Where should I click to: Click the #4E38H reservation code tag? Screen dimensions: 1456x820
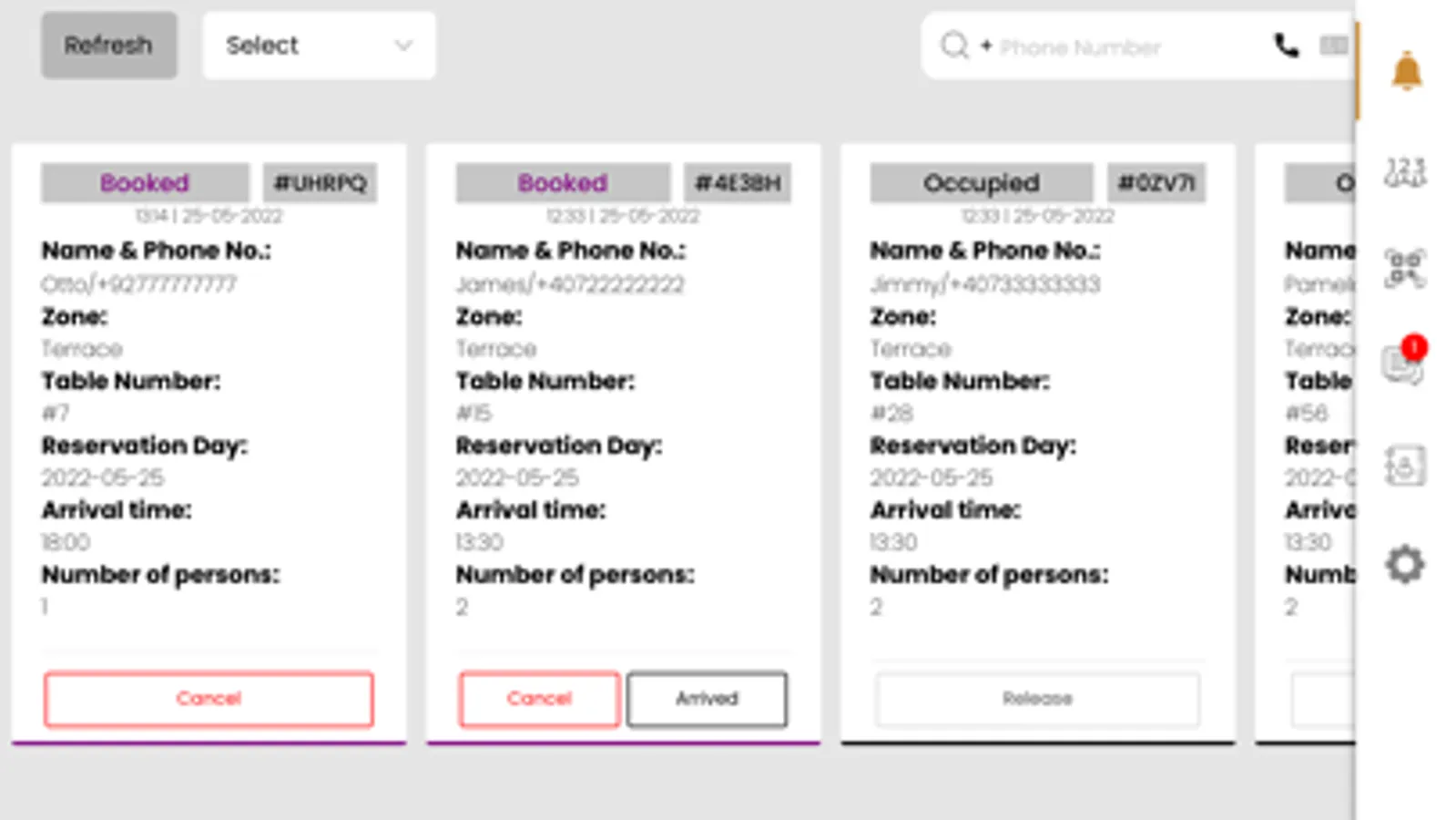coord(738,183)
